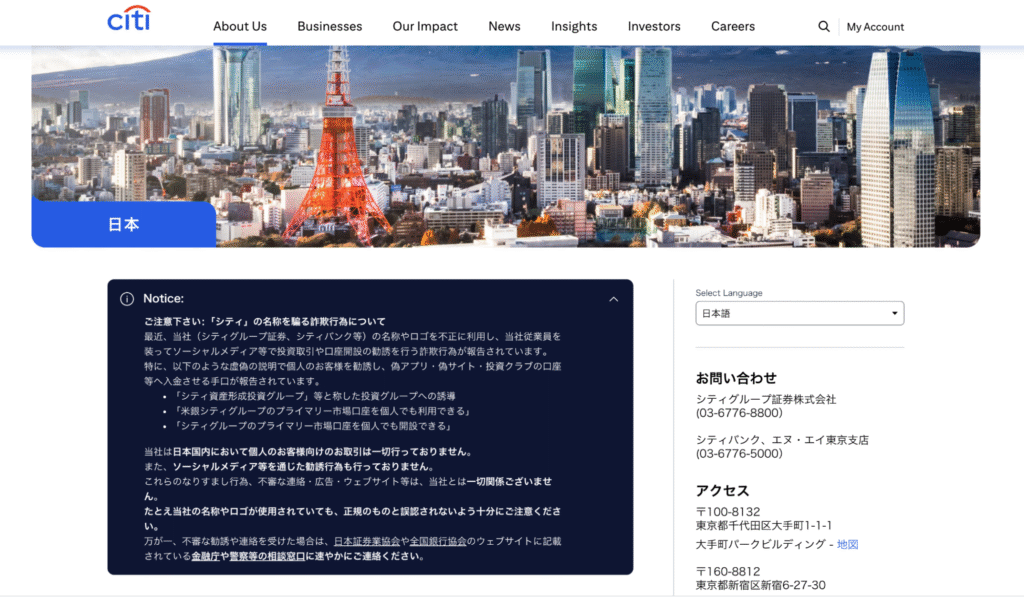Screen dimensions: 1024x597
Task: Follow the 日本証券業協会 link
Action: coord(366,541)
